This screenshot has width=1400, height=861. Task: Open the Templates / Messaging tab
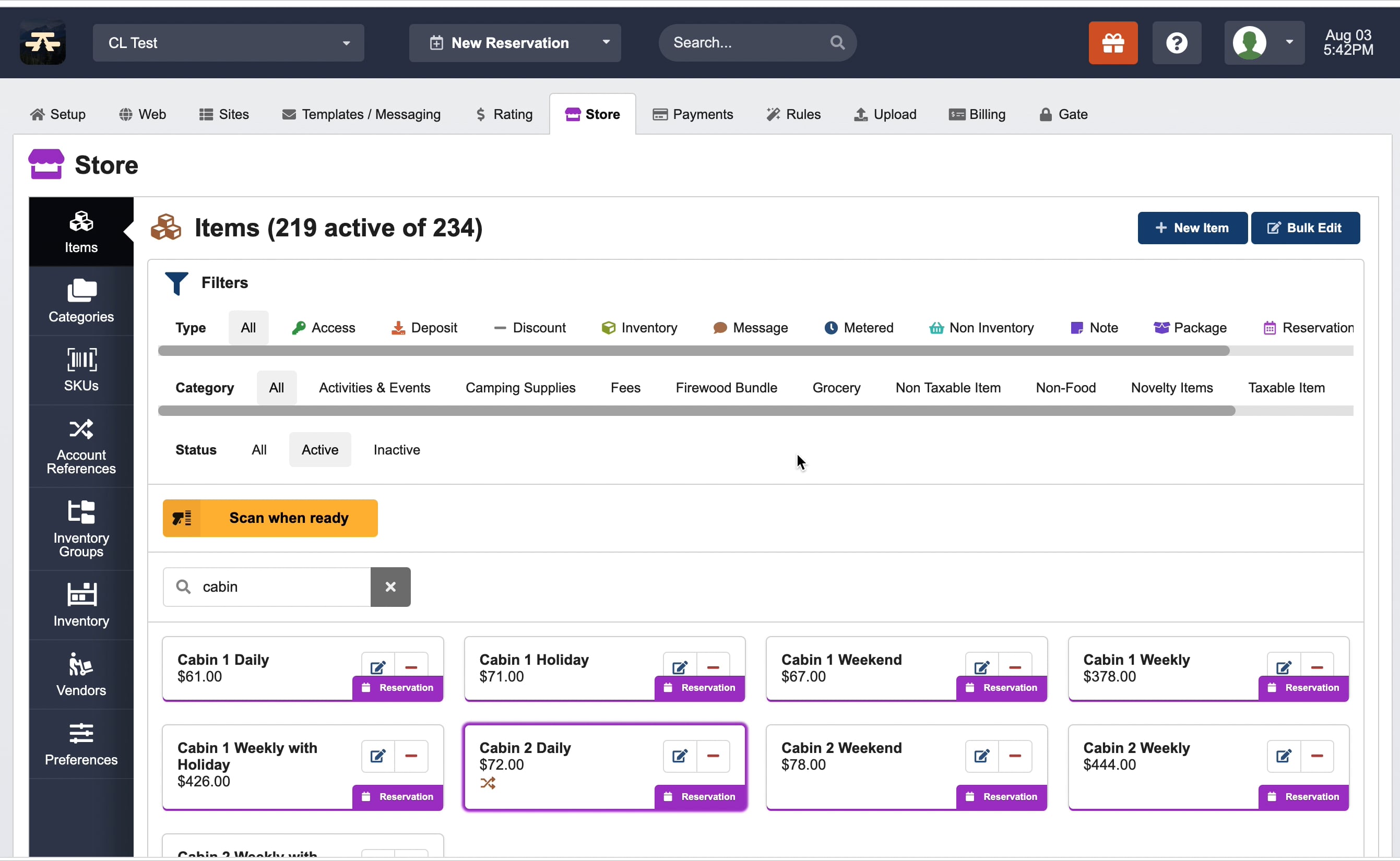point(361,114)
